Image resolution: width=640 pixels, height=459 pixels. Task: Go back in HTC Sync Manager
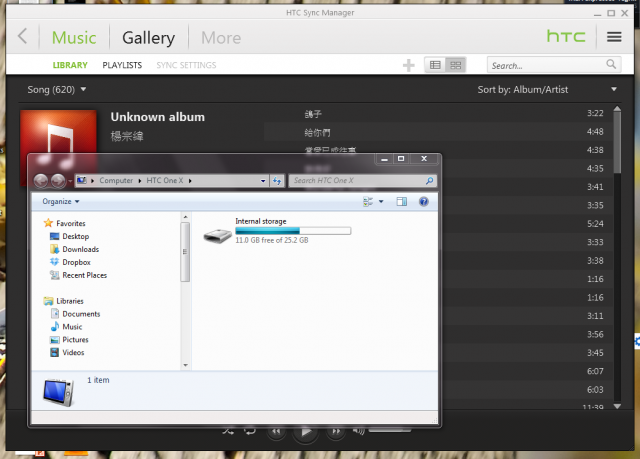[23, 36]
